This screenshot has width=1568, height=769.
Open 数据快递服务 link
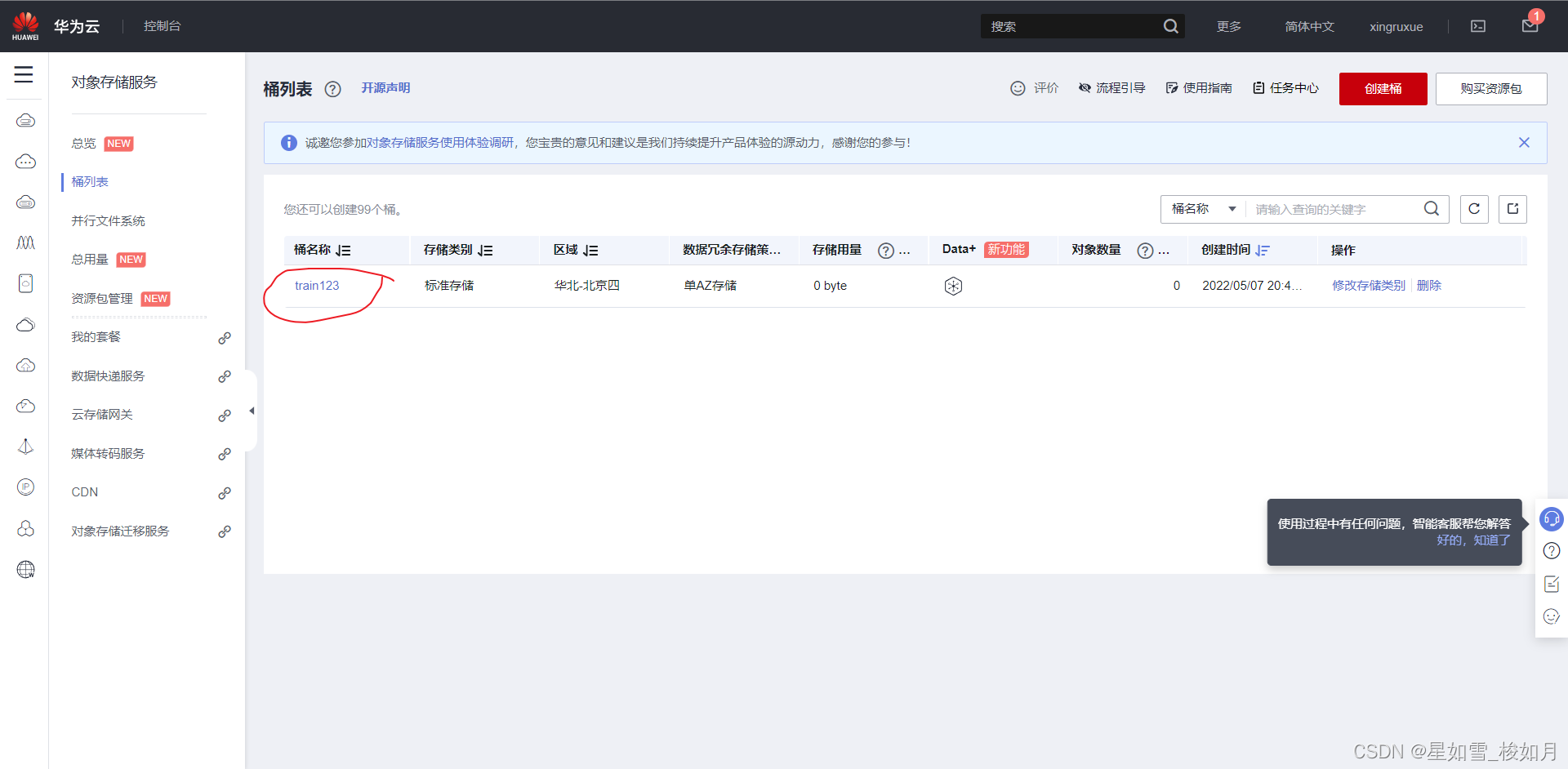108,376
